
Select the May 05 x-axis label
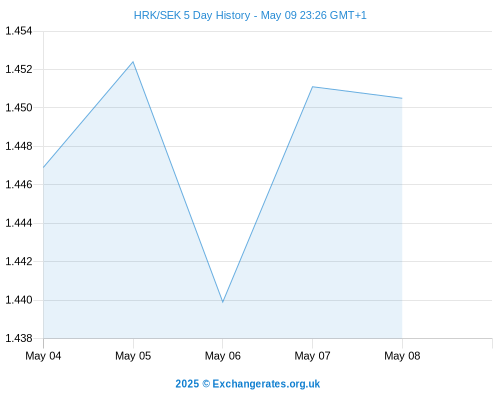[x=133, y=356]
